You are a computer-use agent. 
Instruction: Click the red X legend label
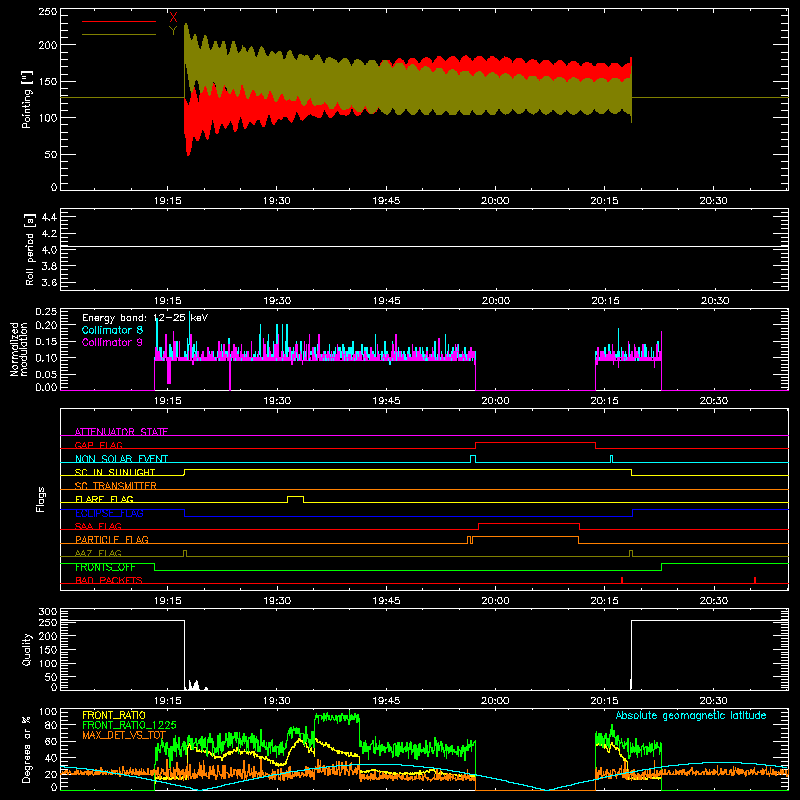[x=173, y=17]
